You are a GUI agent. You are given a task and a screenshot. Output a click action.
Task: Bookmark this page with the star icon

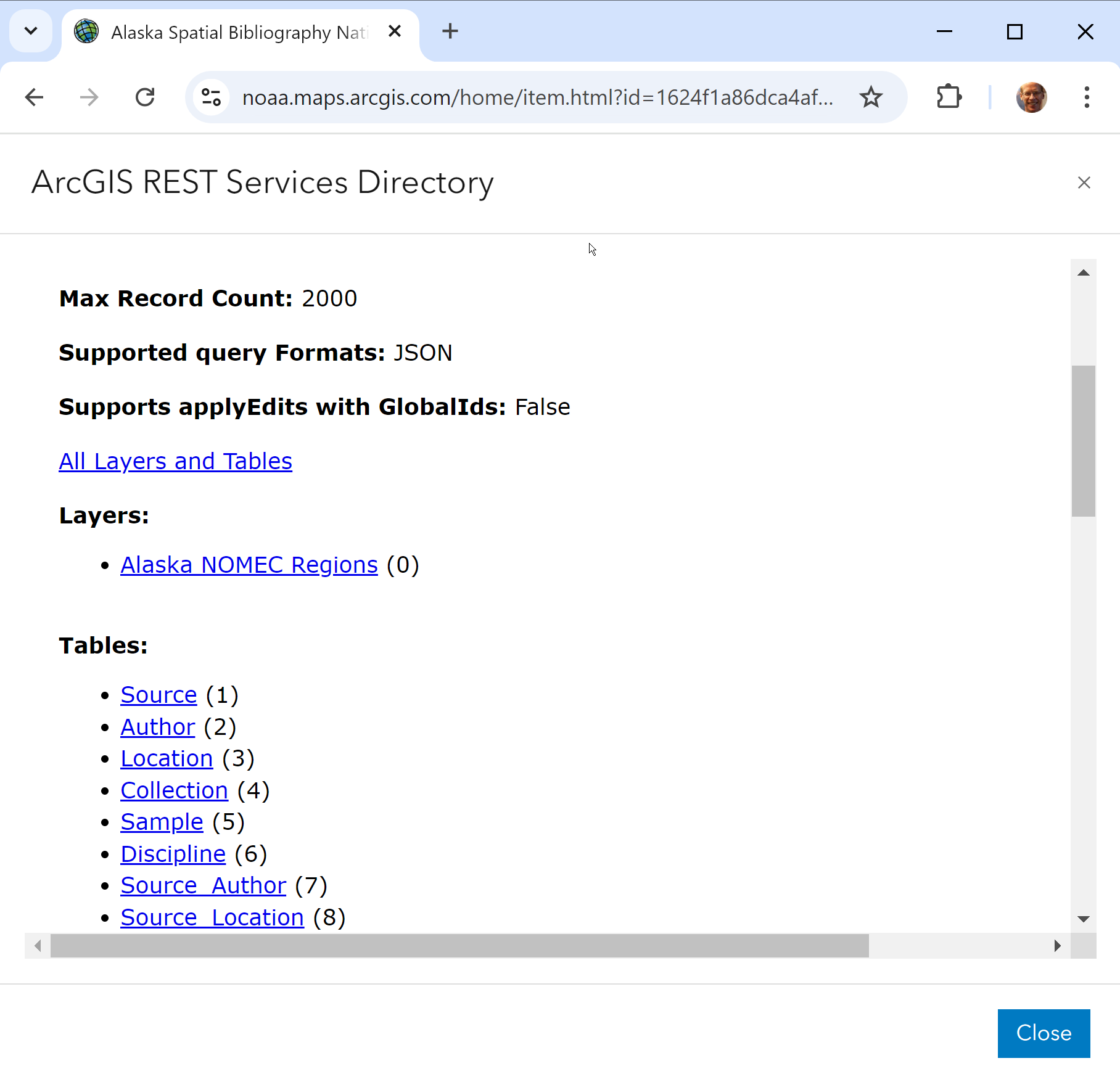tap(871, 97)
